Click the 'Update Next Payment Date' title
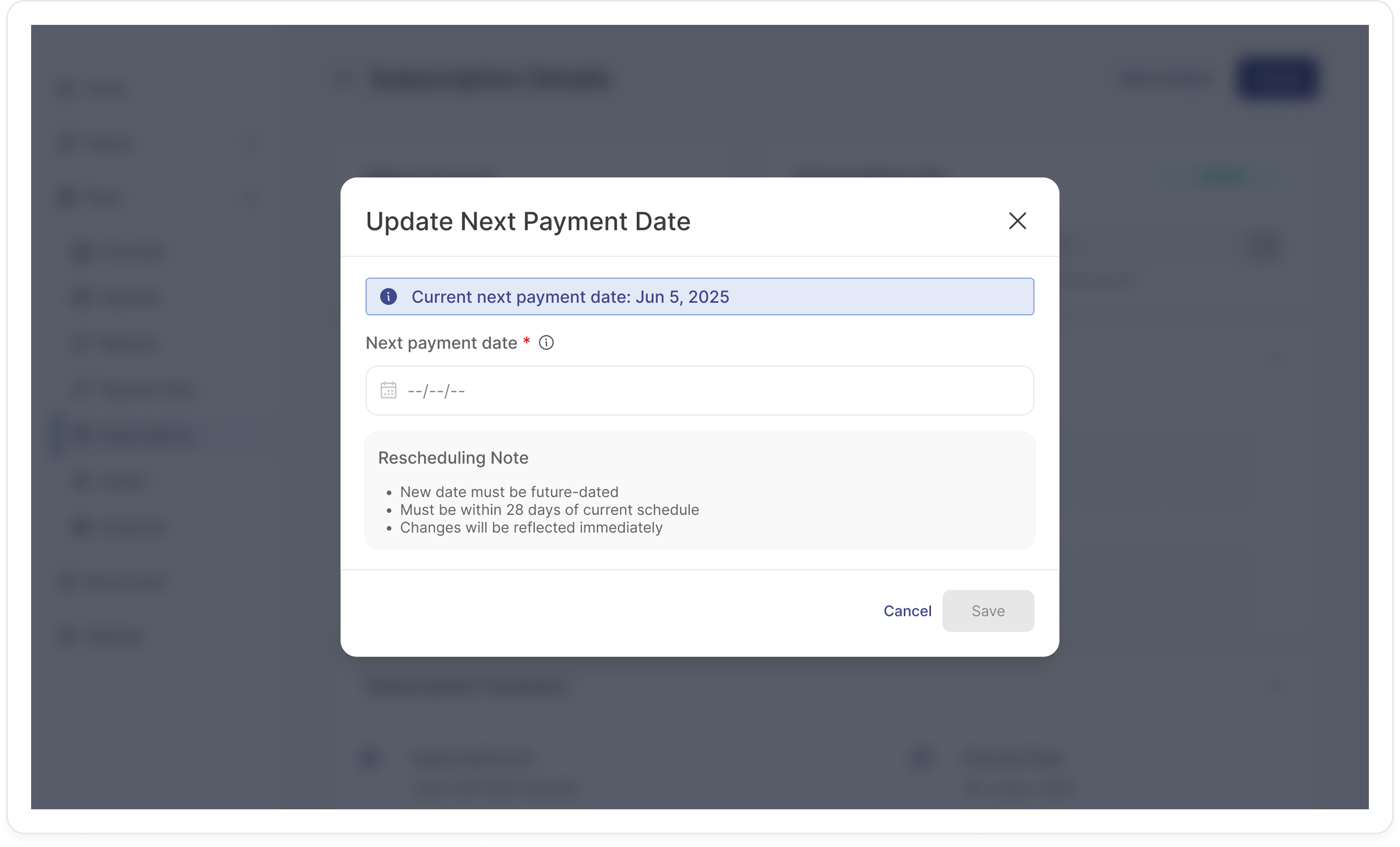The height and width of the screenshot is (847, 1400). 528,221
